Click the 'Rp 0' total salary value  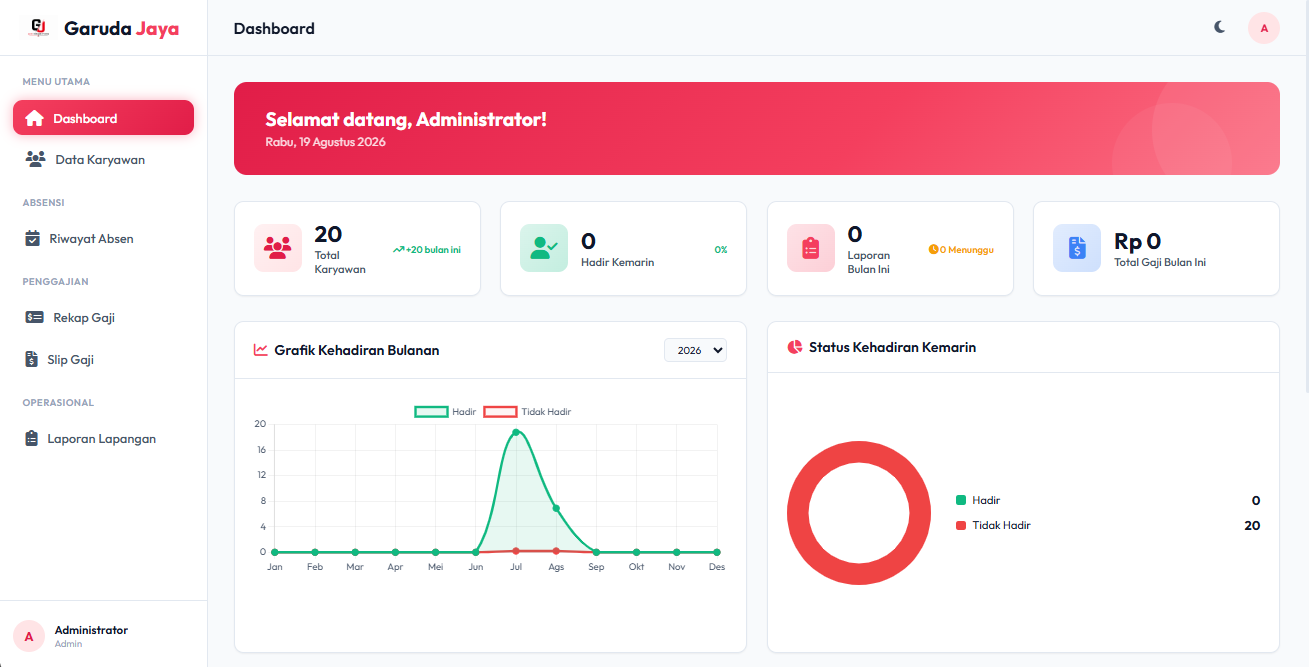(1138, 241)
